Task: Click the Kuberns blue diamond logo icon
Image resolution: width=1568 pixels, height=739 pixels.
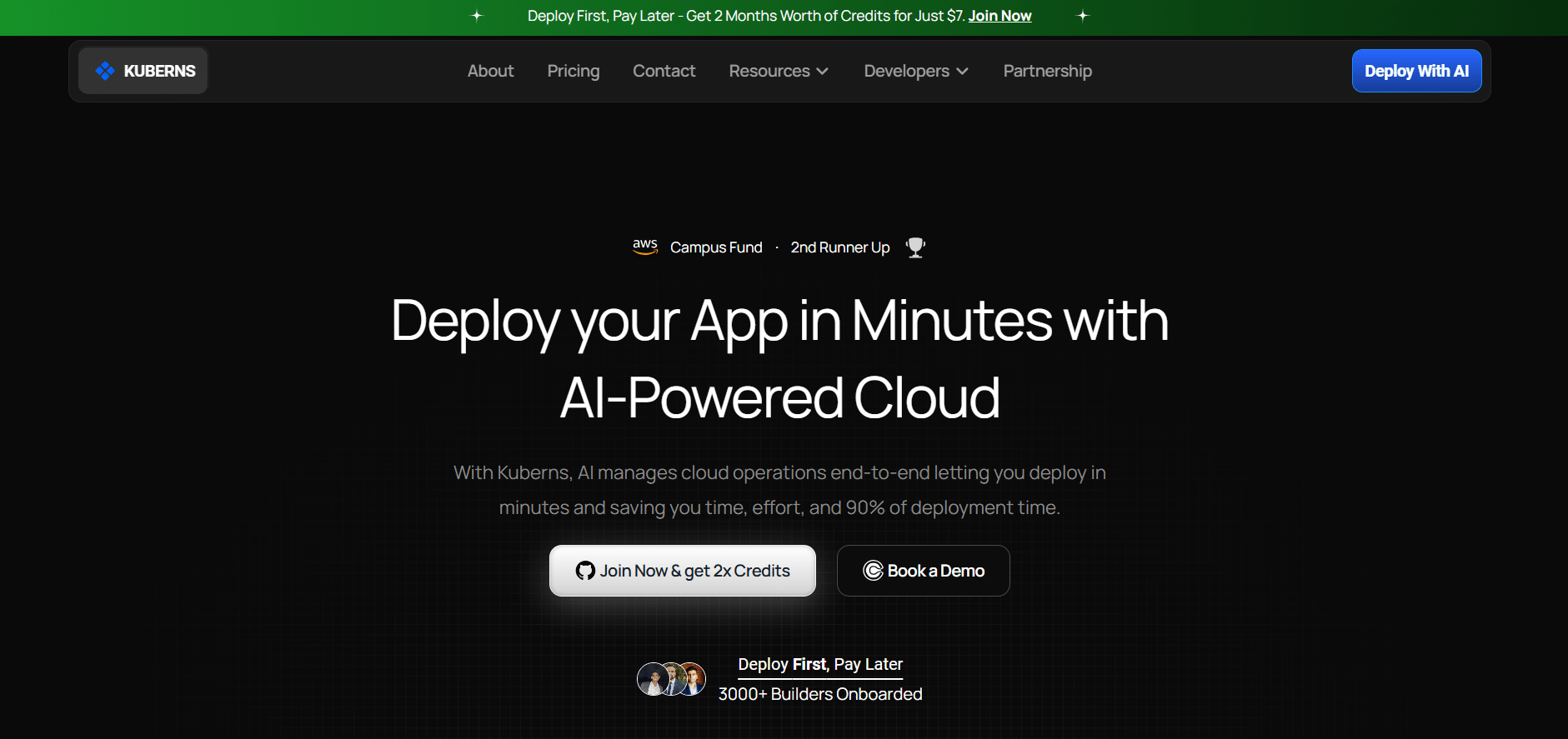Action: point(105,71)
